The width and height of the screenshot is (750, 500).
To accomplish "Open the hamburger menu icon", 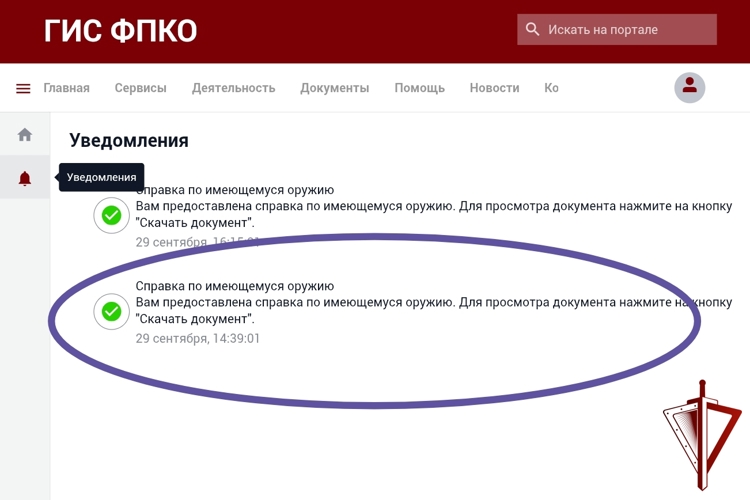I will coord(23,89).
